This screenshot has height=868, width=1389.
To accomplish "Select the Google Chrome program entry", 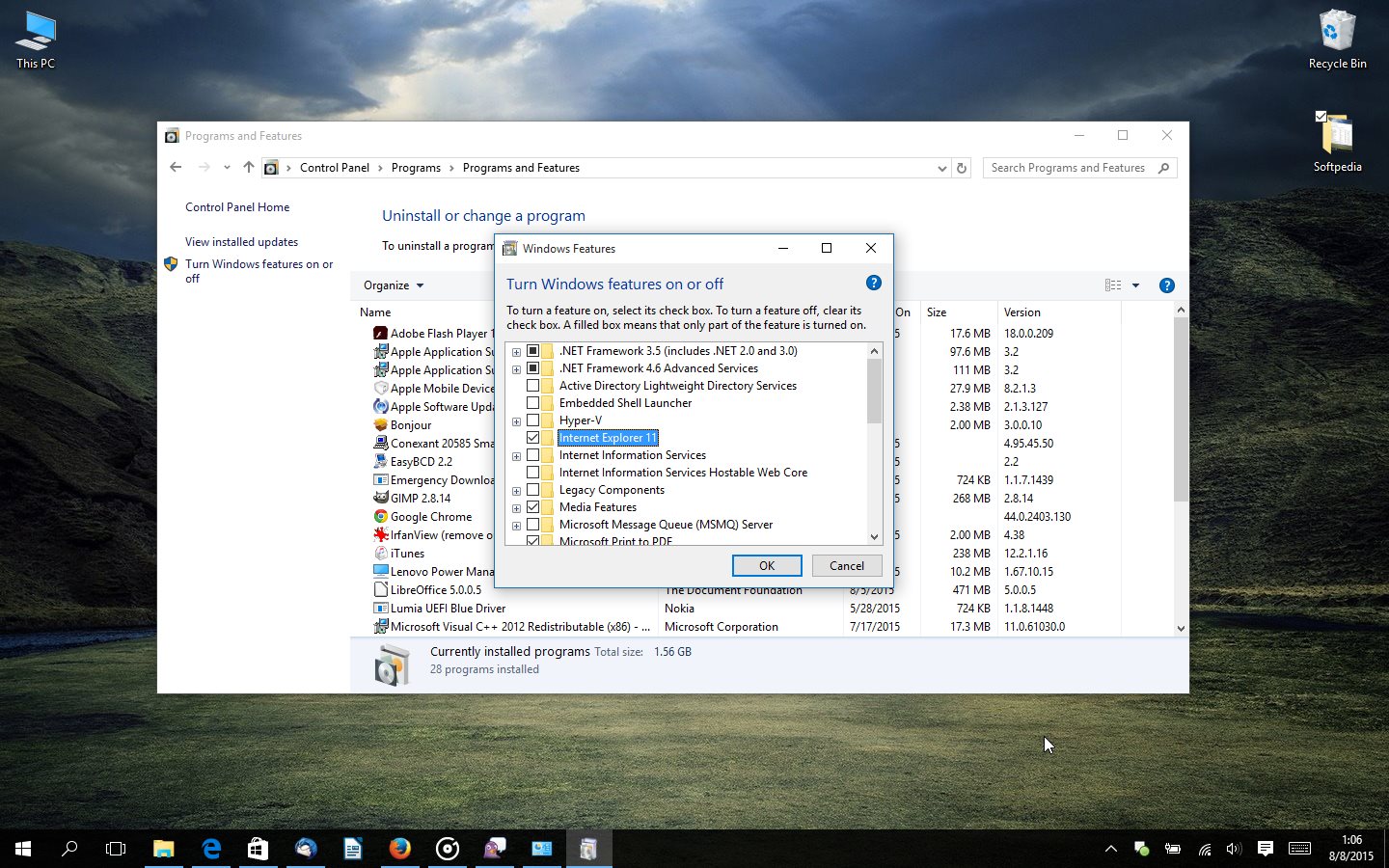I will point(431,517).
